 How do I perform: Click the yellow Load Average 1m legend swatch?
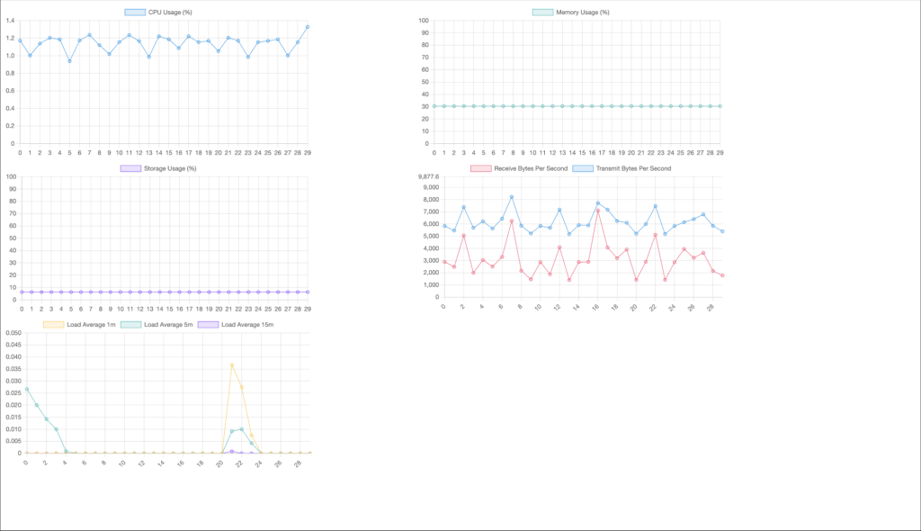(x=53, y=325)
